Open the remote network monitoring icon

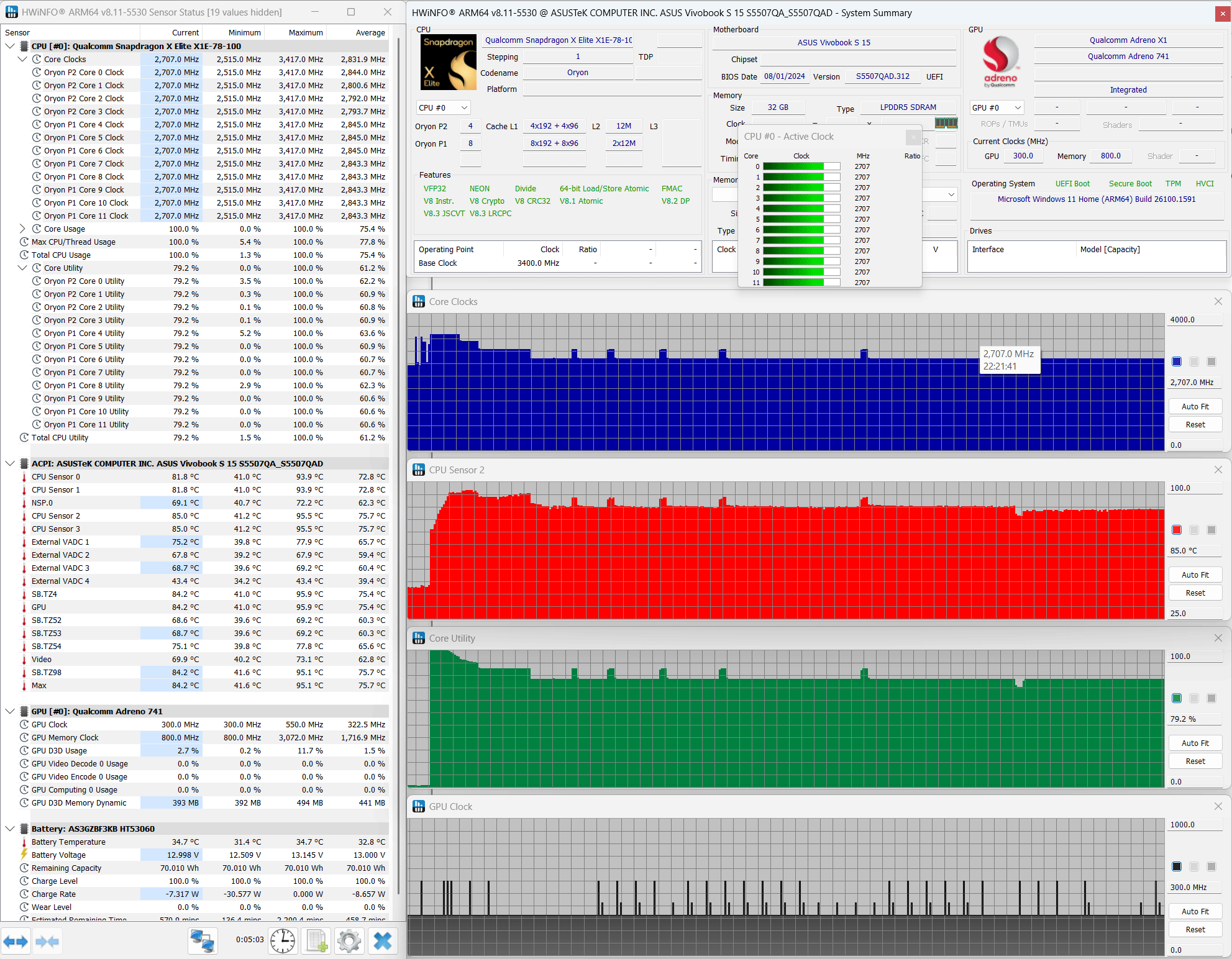(x=203, y=941)
